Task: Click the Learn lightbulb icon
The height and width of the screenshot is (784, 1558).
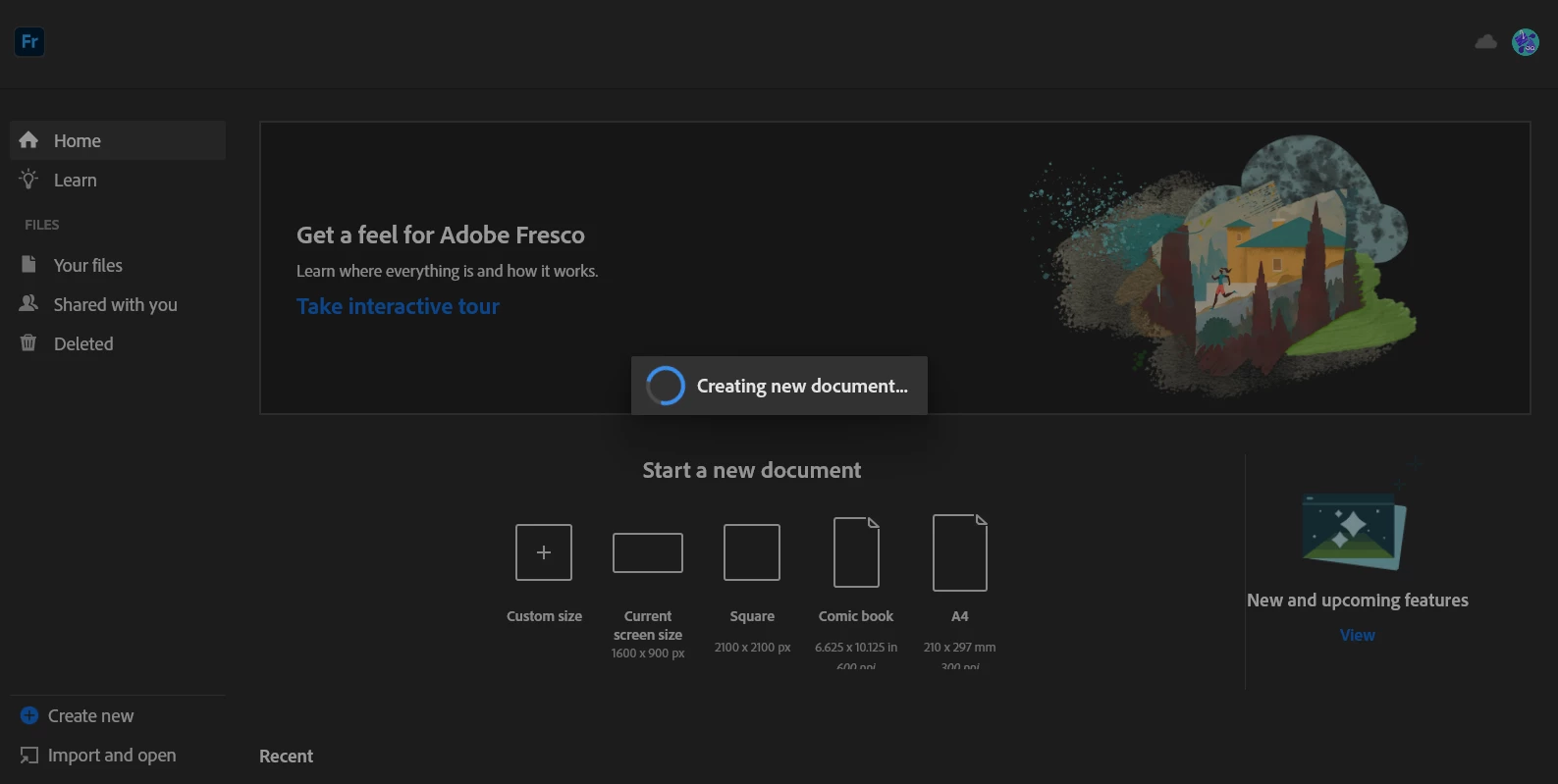Action: tap(28, 180)
